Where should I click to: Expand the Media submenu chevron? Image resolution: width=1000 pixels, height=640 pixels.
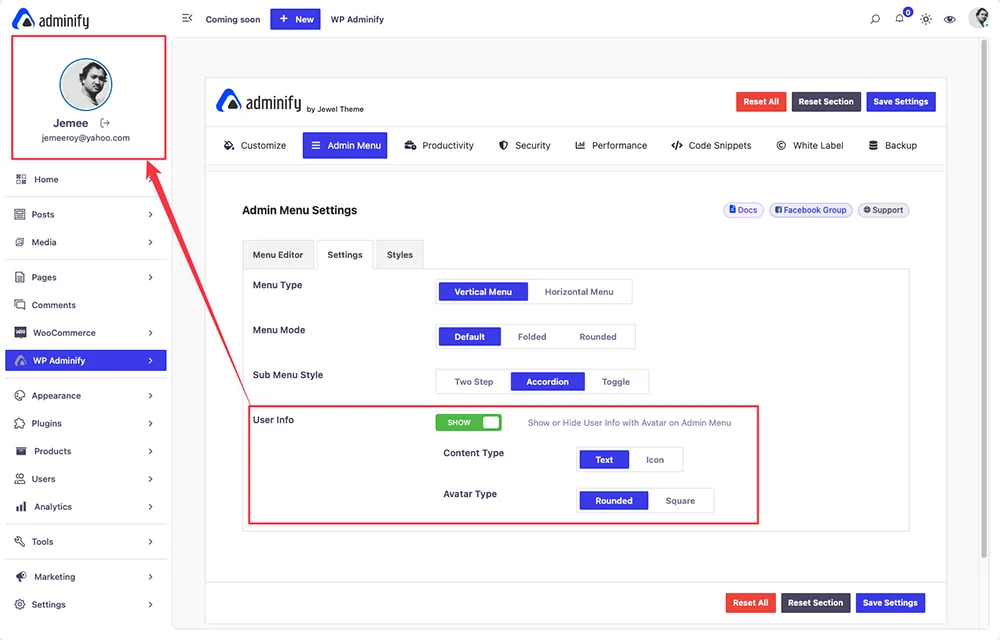point(151,242)
